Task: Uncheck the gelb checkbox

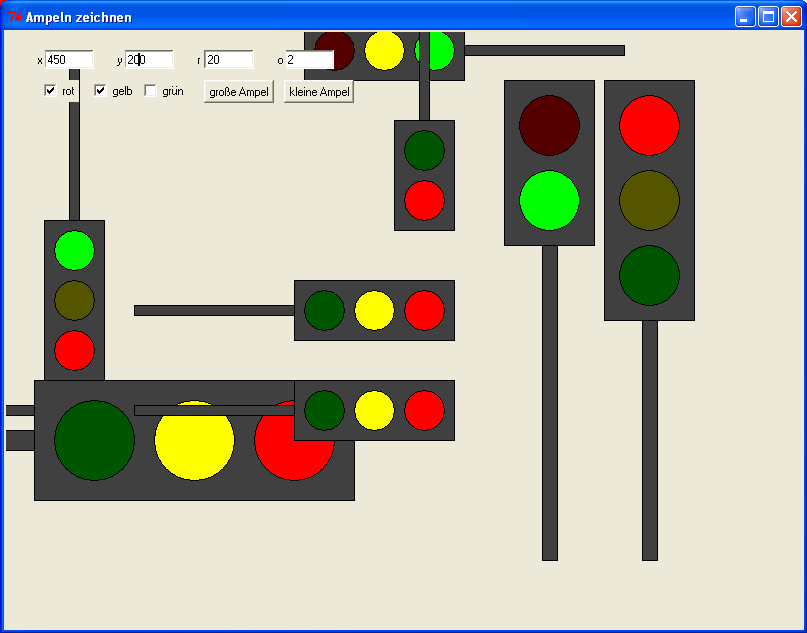Action: pyautogui.click(x=100, y=90)
